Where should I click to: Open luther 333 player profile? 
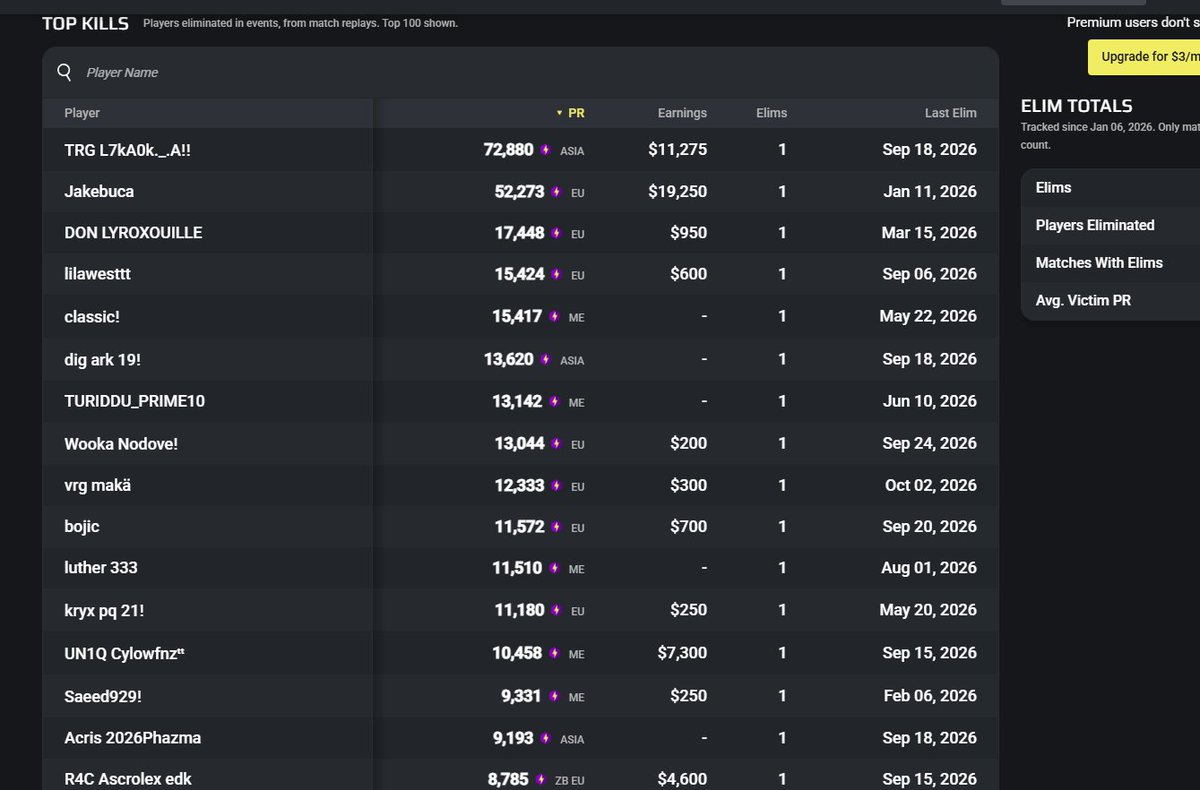(101, 567)
